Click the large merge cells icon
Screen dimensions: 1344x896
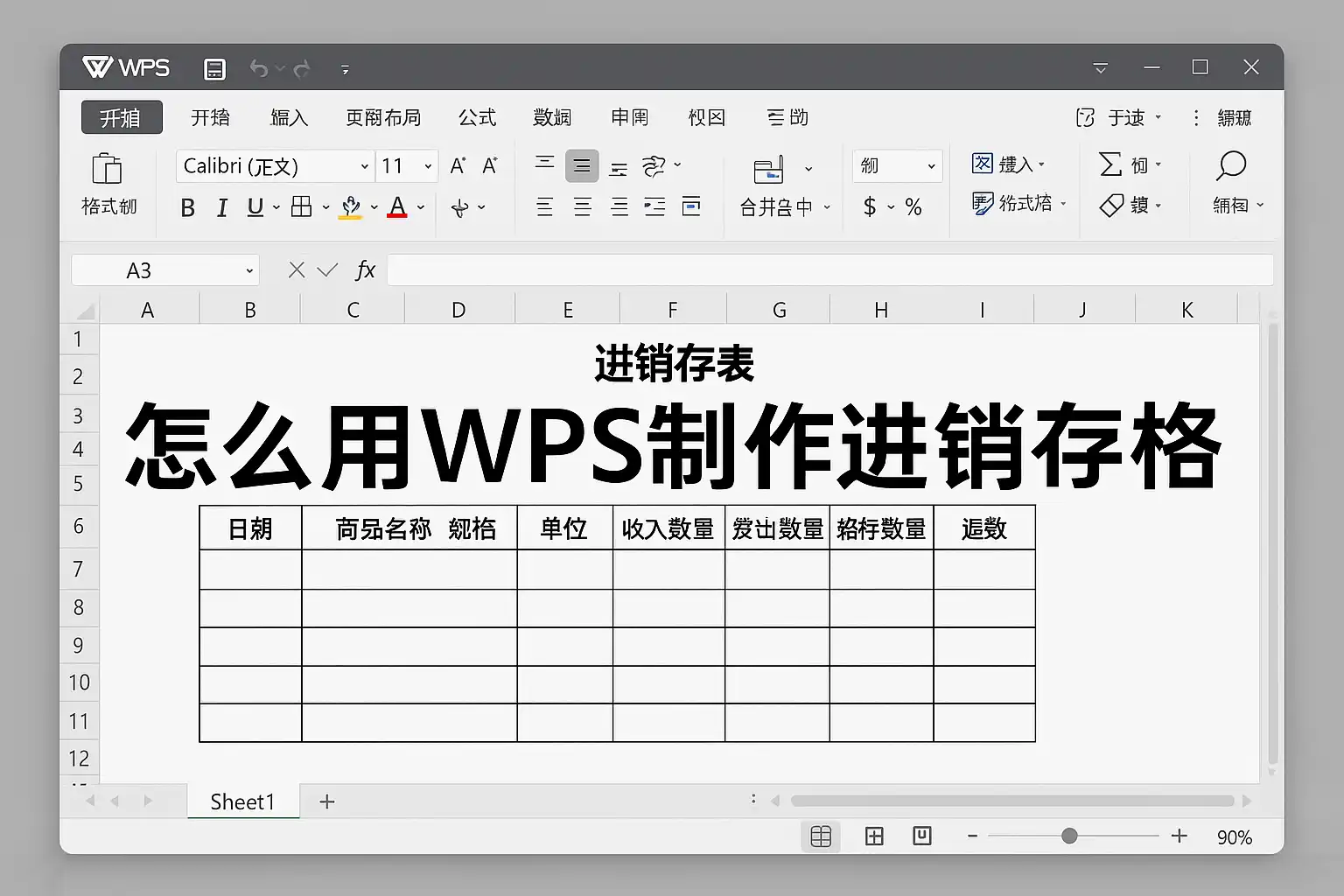(x=768, y=169)
